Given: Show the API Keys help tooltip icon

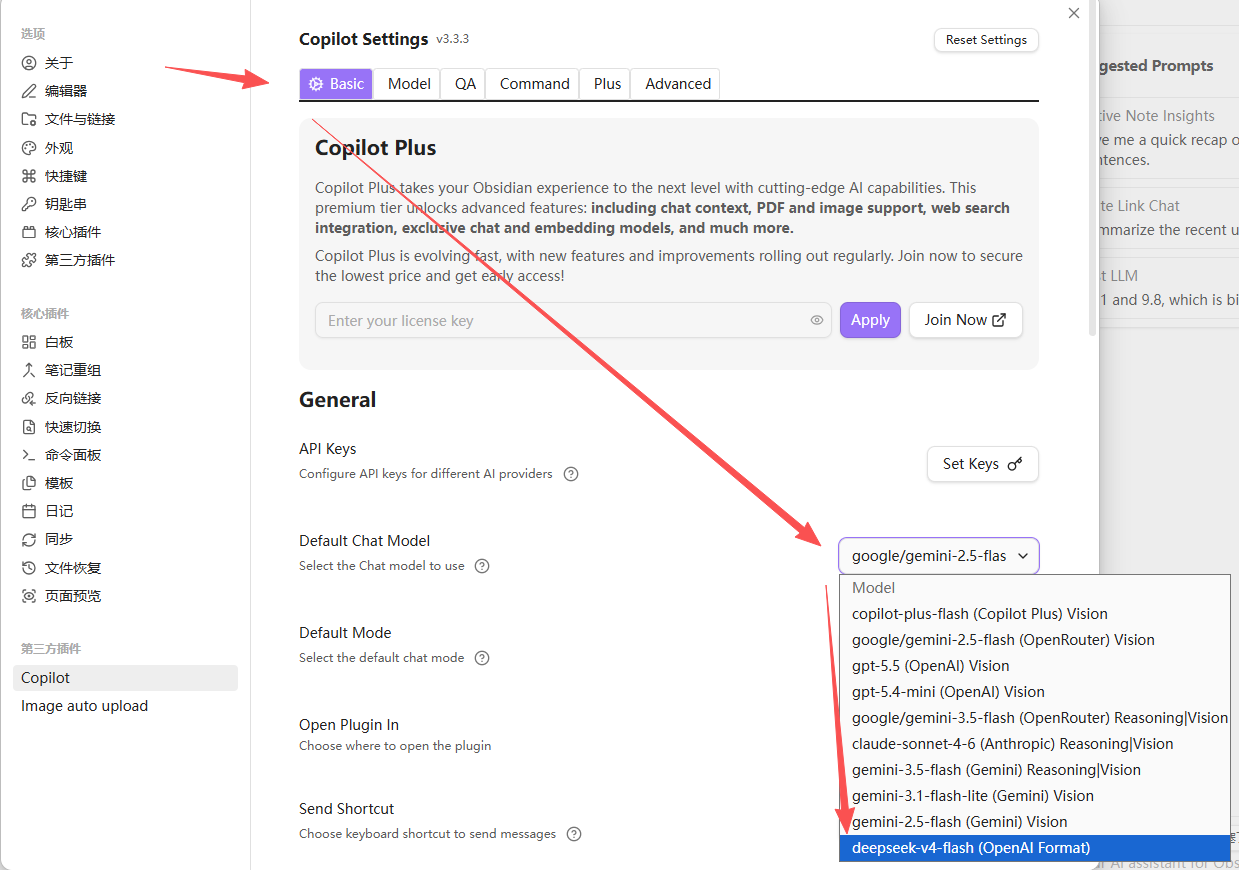Looking at the screenshot, I should 571,474.
